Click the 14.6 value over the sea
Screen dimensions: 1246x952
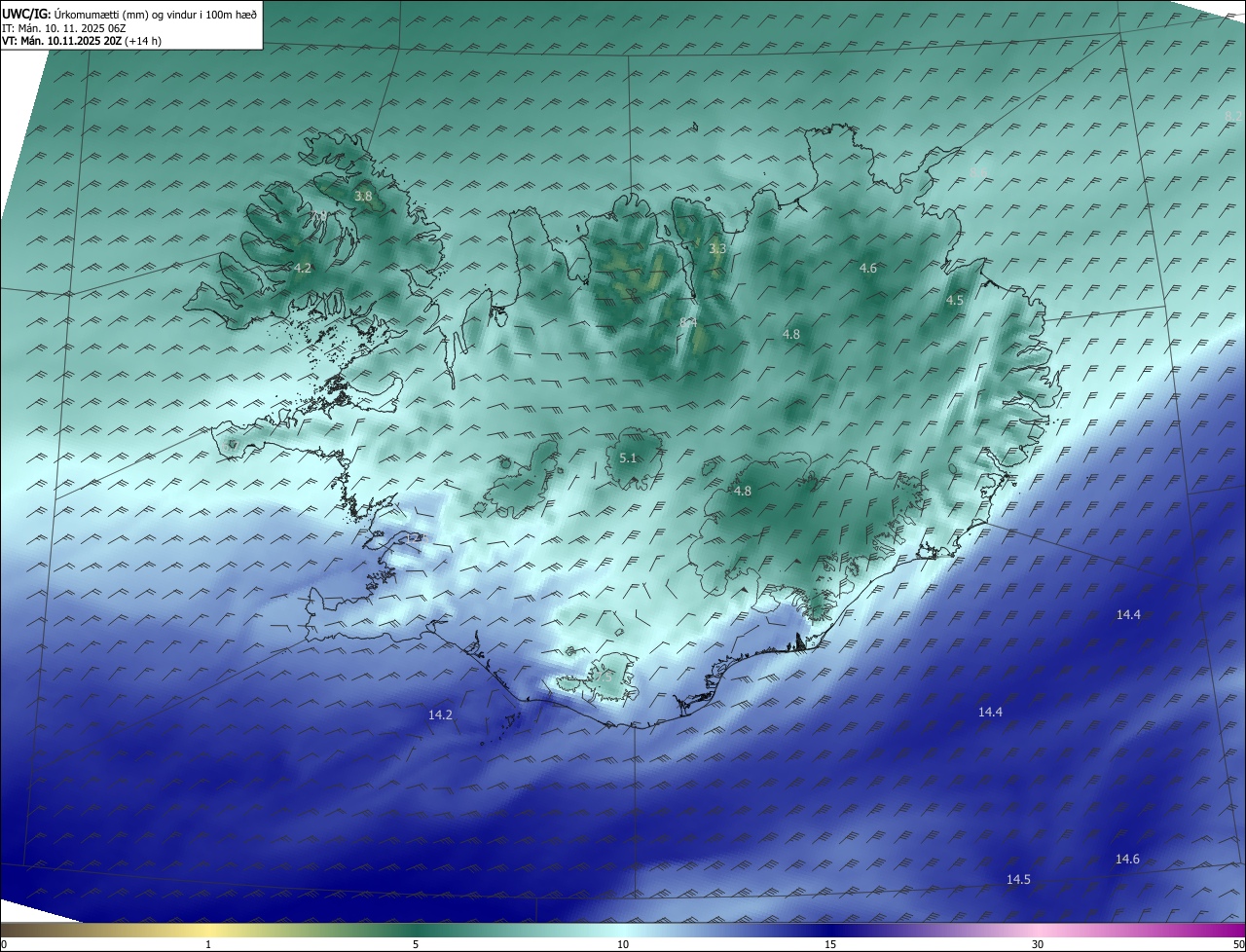[x=1127, y=859]
